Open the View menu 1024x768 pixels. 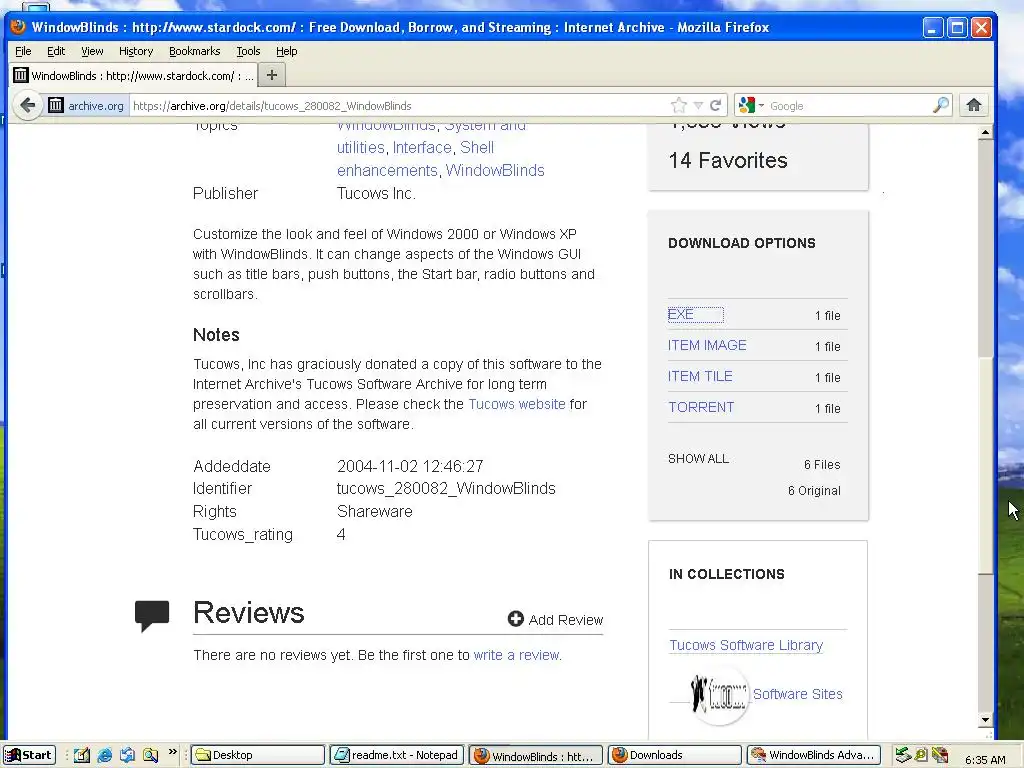(x=92, y=51)
